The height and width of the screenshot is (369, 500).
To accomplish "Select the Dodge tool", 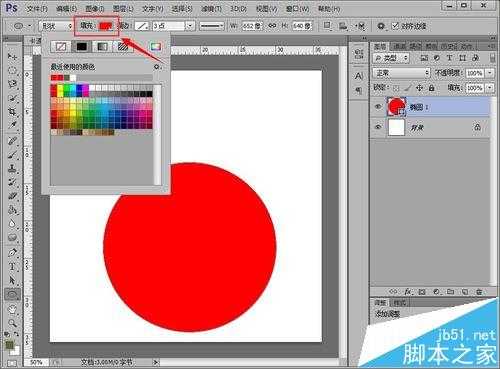I will coord(12,237).
